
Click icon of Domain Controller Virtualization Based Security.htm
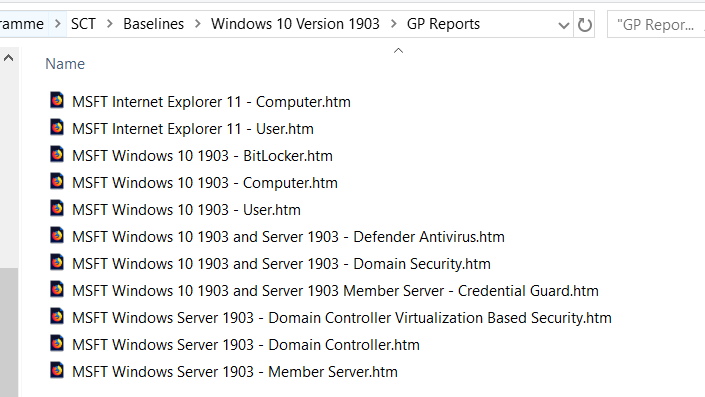click(57, 316)
